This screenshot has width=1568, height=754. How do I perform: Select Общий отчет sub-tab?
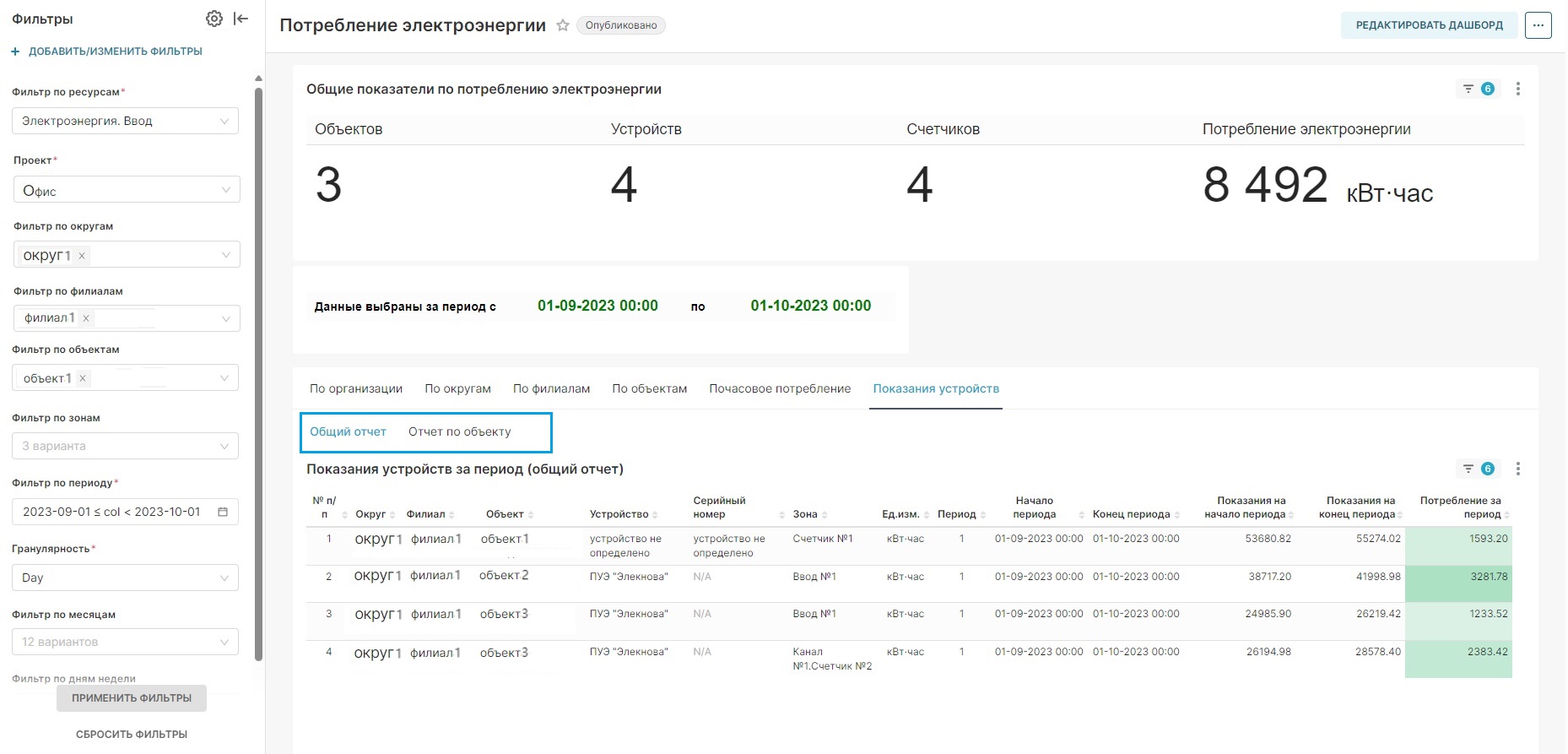[x=348, y=431]
